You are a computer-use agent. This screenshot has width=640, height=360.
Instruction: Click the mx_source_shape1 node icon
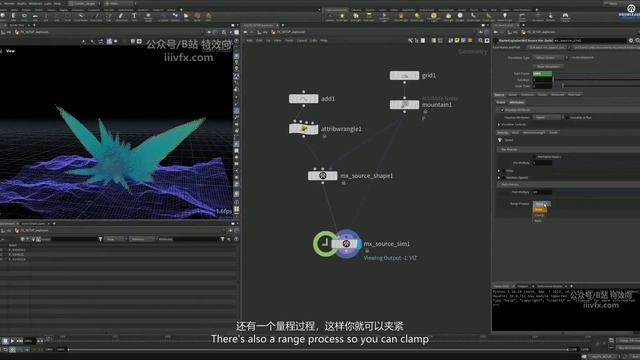click(322, 176)
